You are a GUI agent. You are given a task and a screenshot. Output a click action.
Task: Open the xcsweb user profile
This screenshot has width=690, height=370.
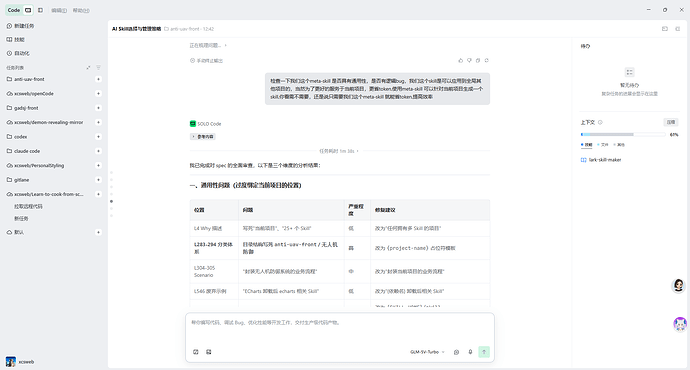click(x=20, y=362)
